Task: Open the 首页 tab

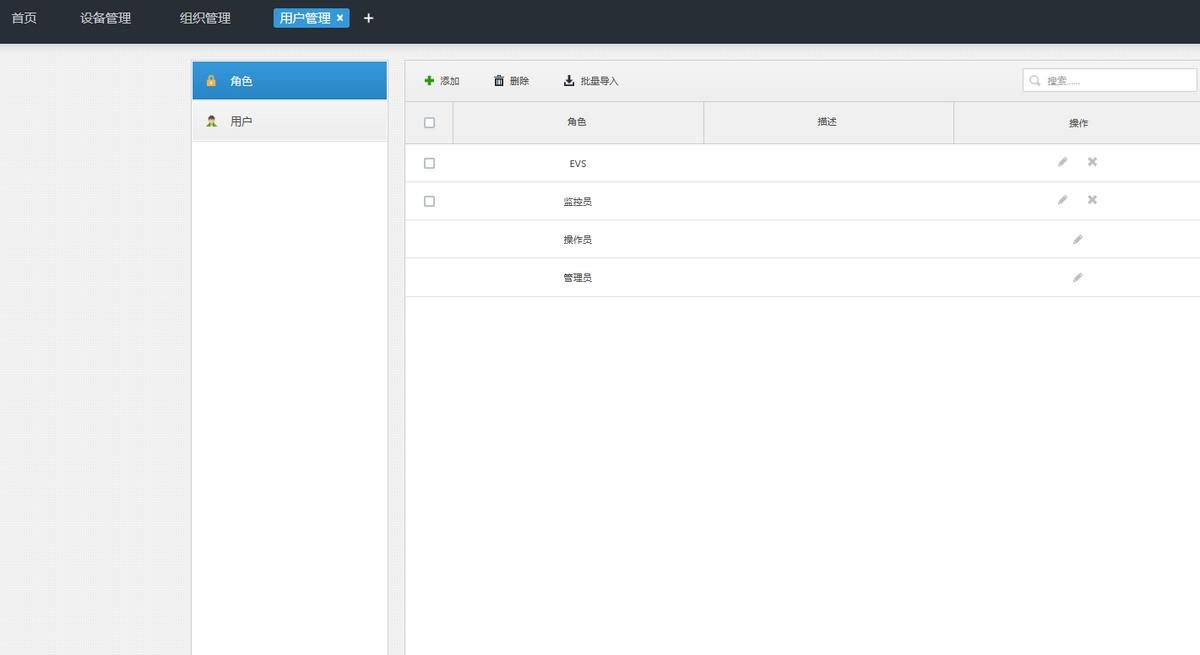Action: tap(24, 18)
